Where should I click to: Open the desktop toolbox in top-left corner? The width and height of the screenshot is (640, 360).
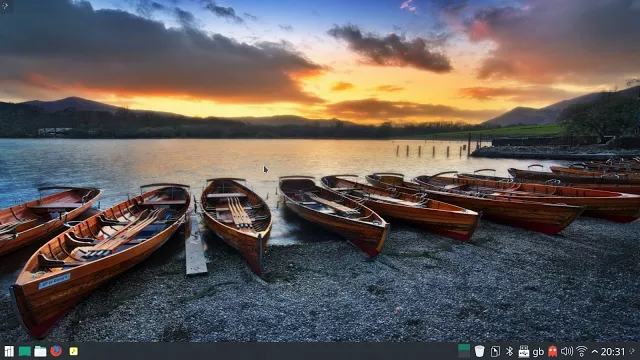(x=6, y=6)
